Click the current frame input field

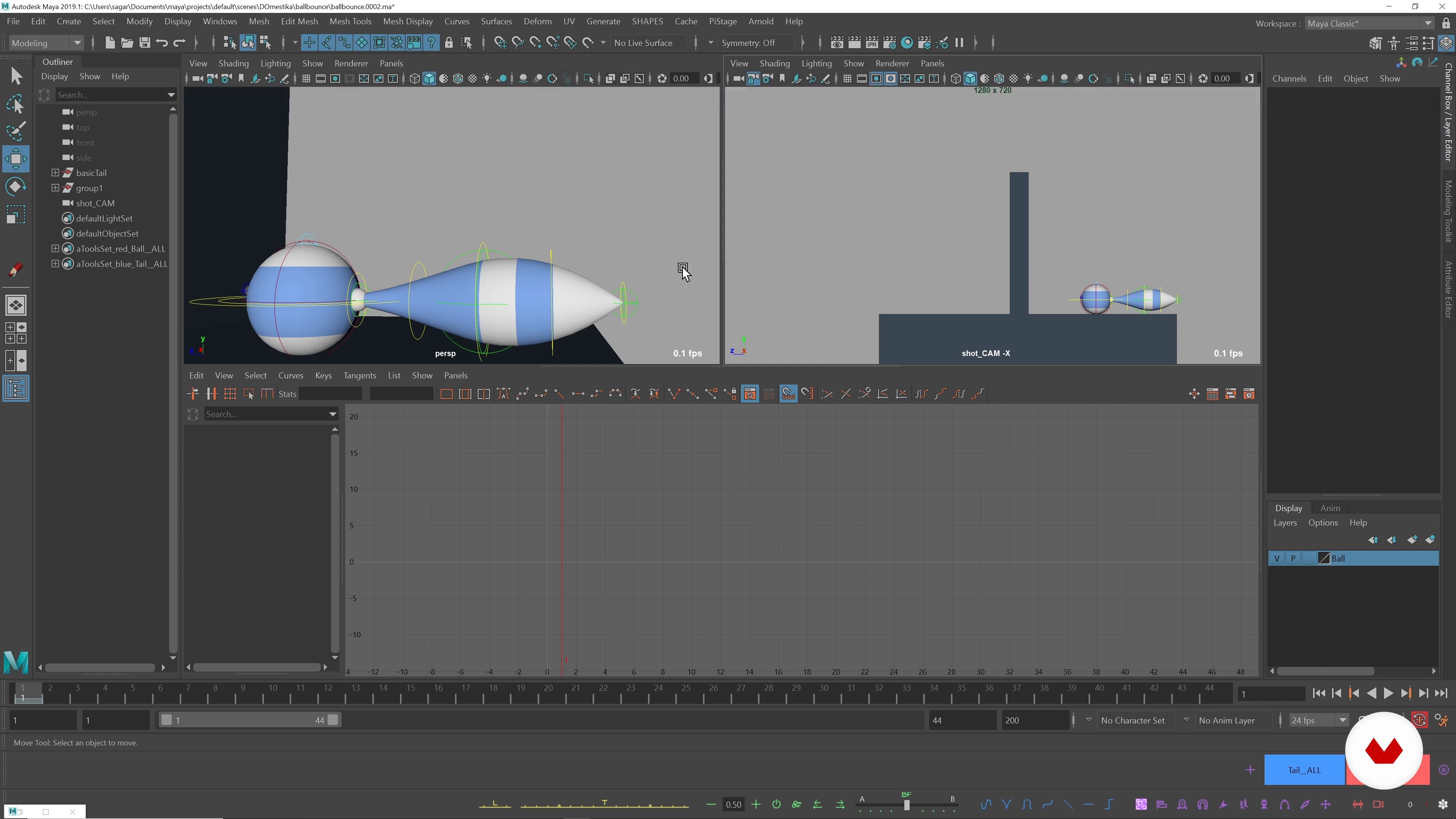(x=1271, y=694)
